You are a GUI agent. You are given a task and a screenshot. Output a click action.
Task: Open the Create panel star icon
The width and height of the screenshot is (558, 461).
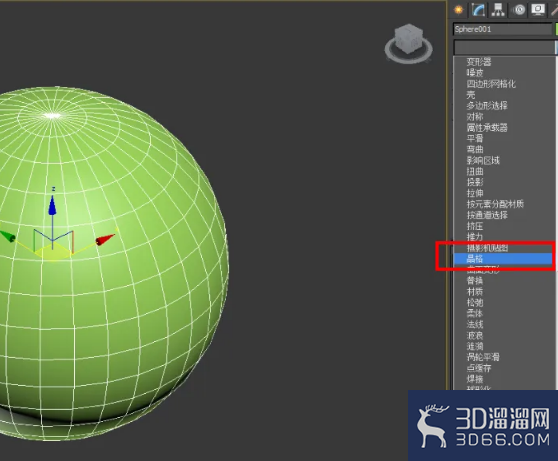tap(459, 10)
